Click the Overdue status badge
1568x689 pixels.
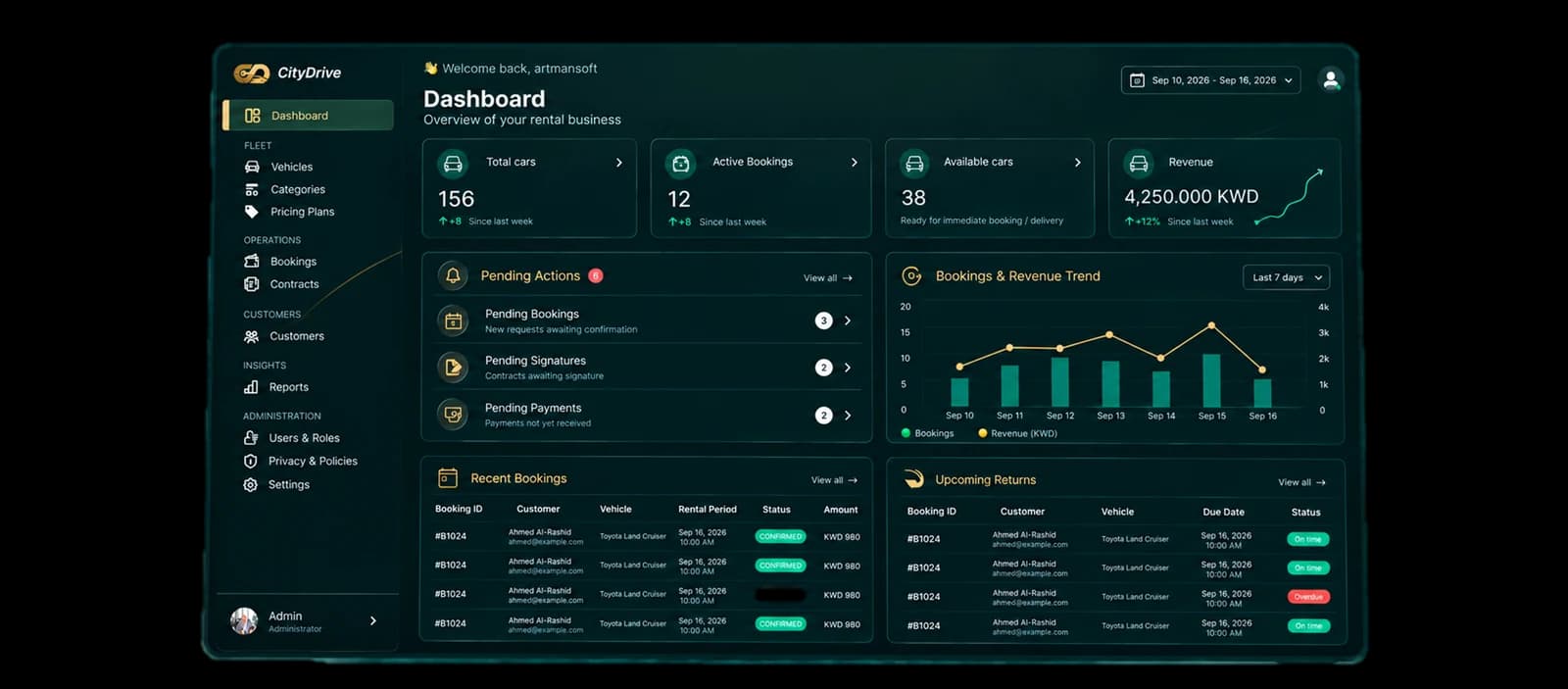point(1308,597)
